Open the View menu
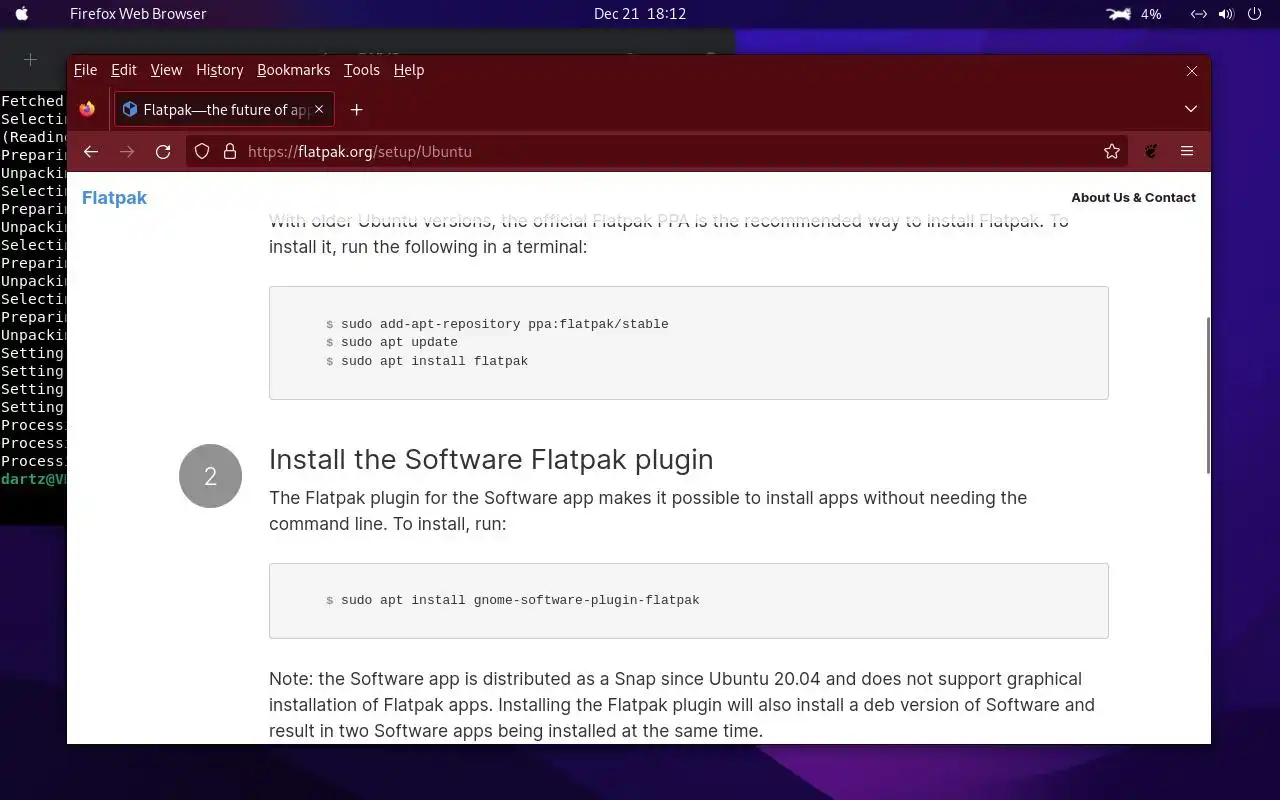 tap(166, 70)
